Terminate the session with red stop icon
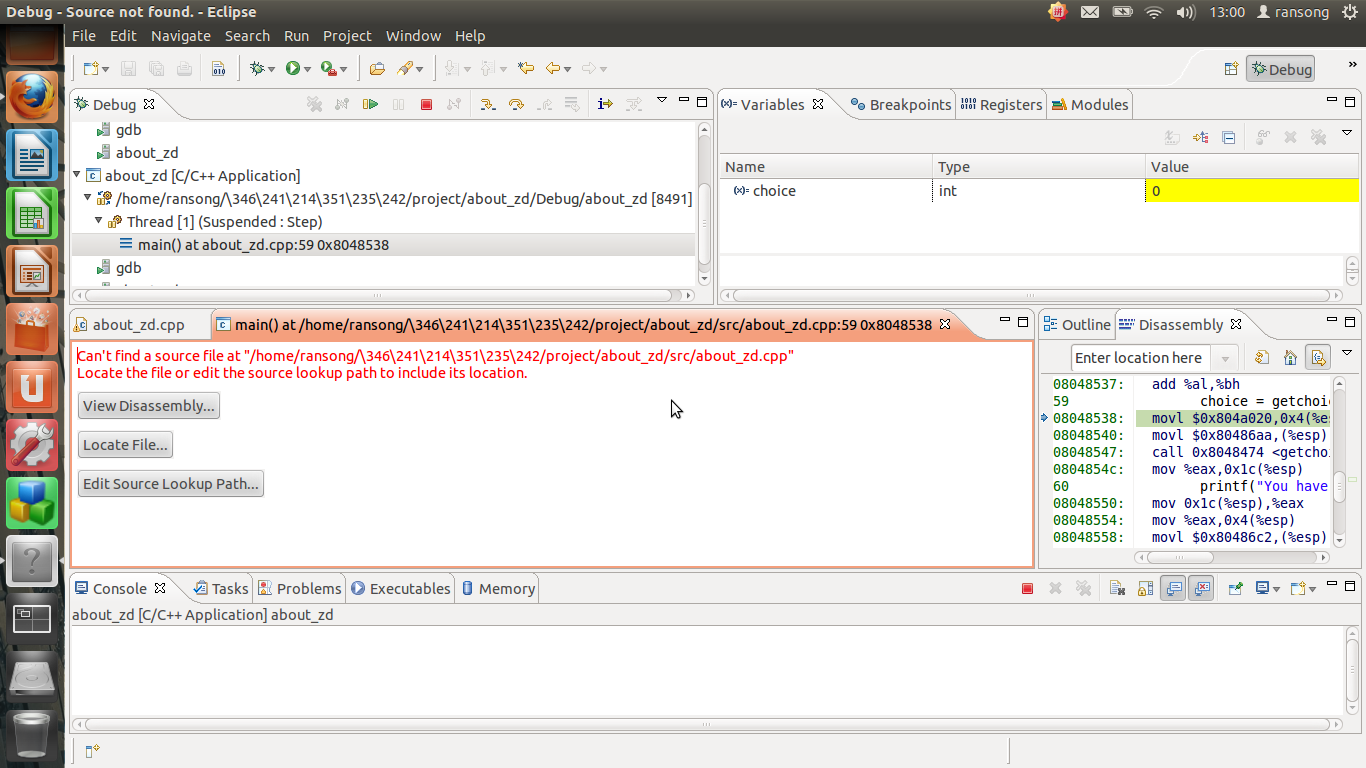The height and width of the screenshot is (768, 1366). pyautogui.click(x=426, y=104)
